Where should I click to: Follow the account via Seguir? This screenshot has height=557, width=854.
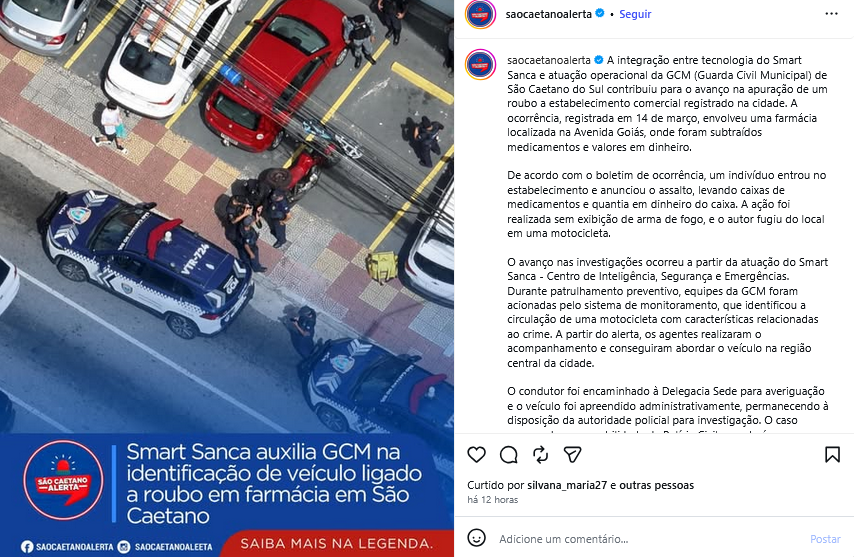635,14
